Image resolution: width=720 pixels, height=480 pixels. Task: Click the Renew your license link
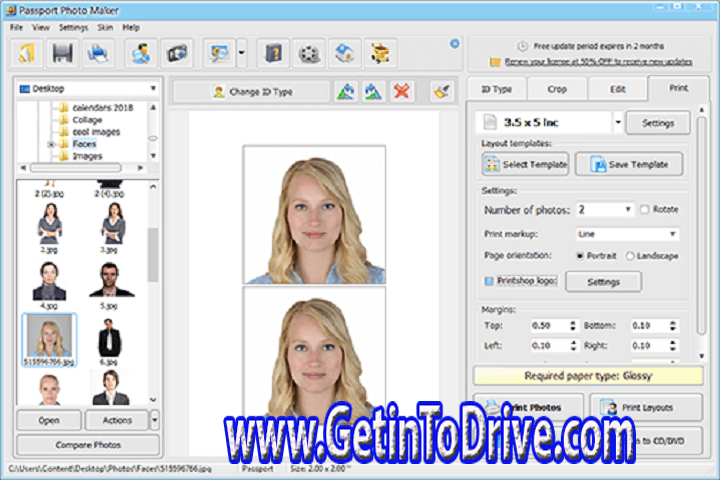click(x=598, y=62)
